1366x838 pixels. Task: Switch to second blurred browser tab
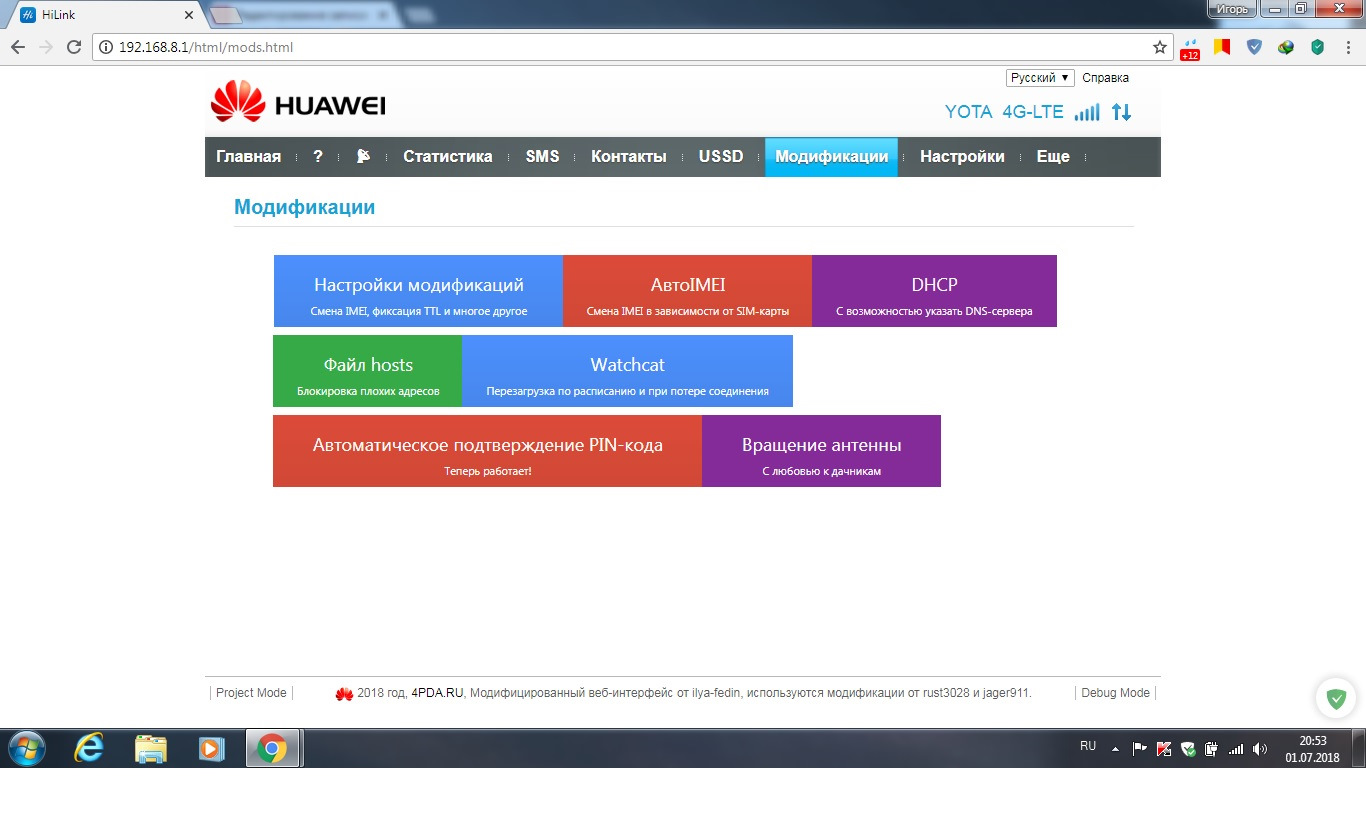coord(305,15)
